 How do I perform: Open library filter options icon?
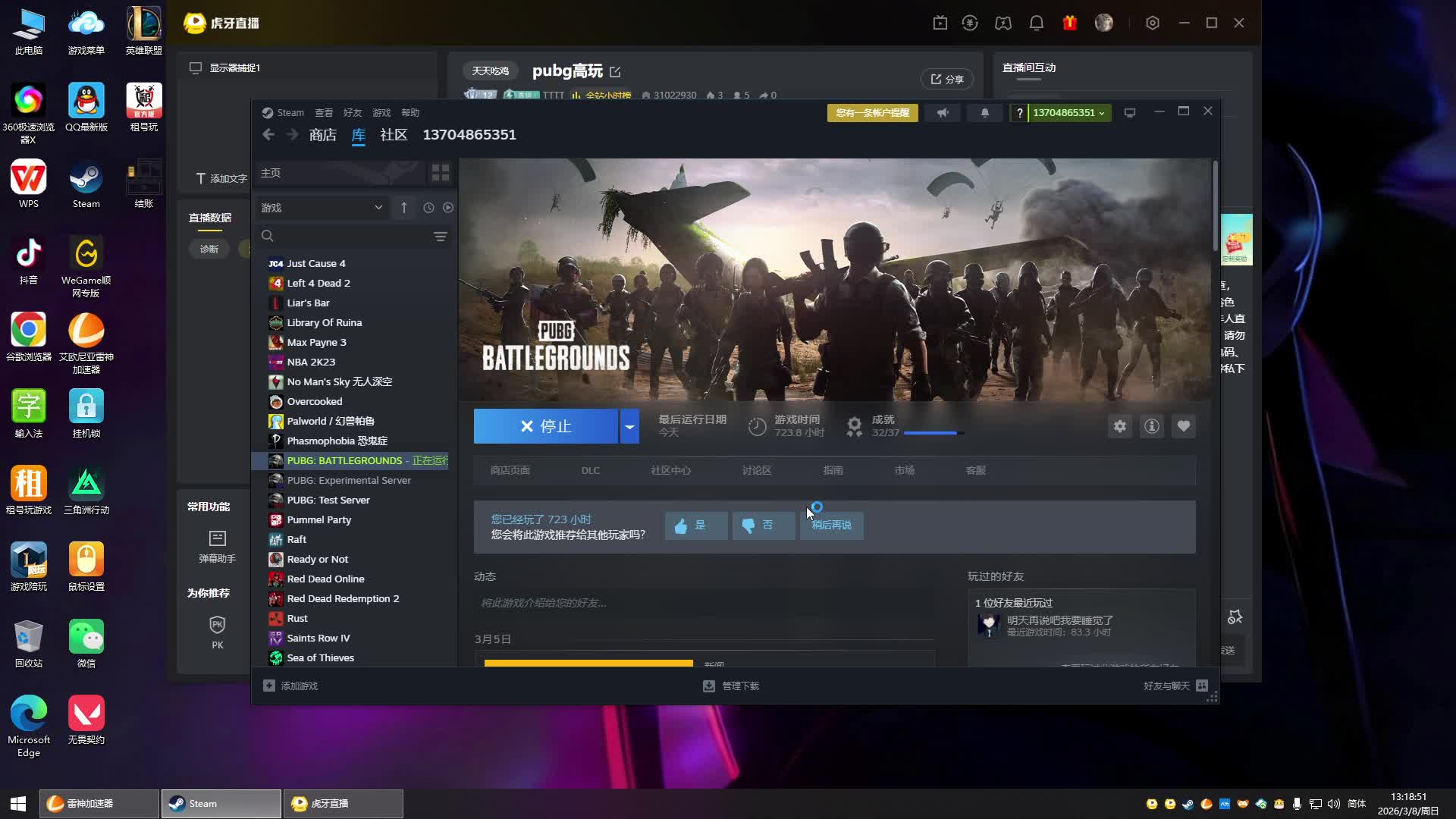click(440, 237)
